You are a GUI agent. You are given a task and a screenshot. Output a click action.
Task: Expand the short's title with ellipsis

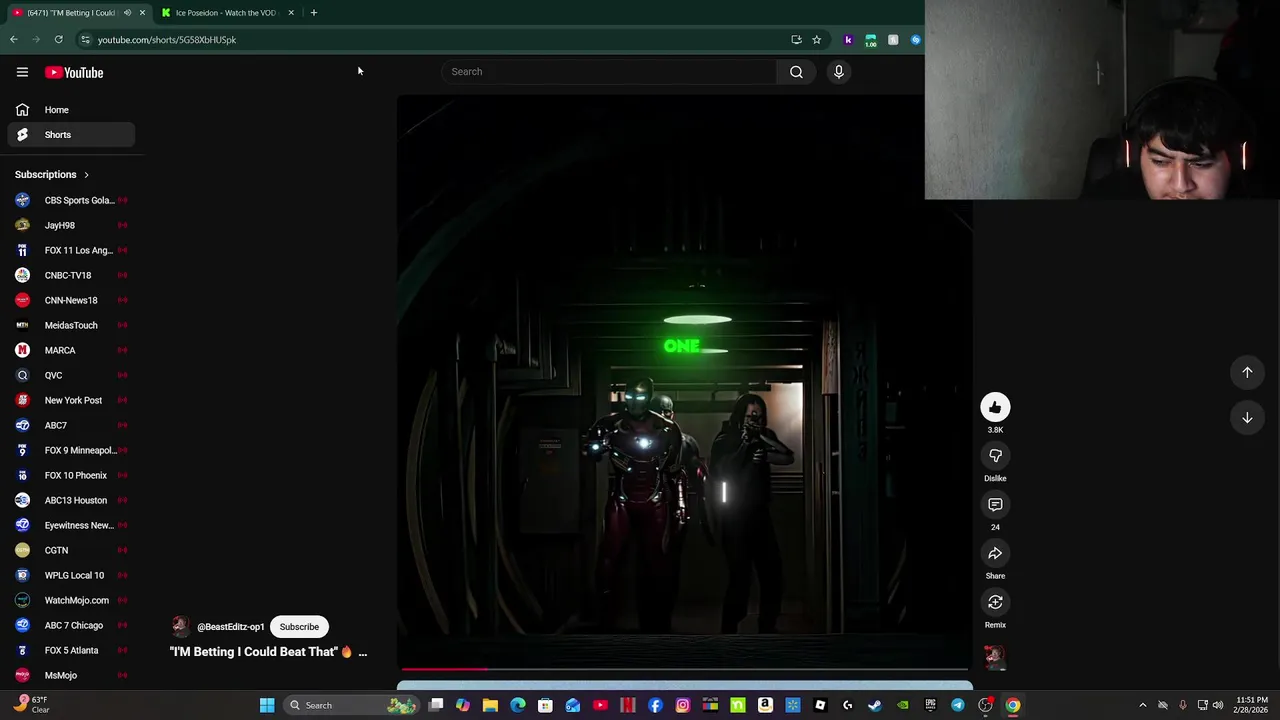pyautogui.click(x=362, y=652)
